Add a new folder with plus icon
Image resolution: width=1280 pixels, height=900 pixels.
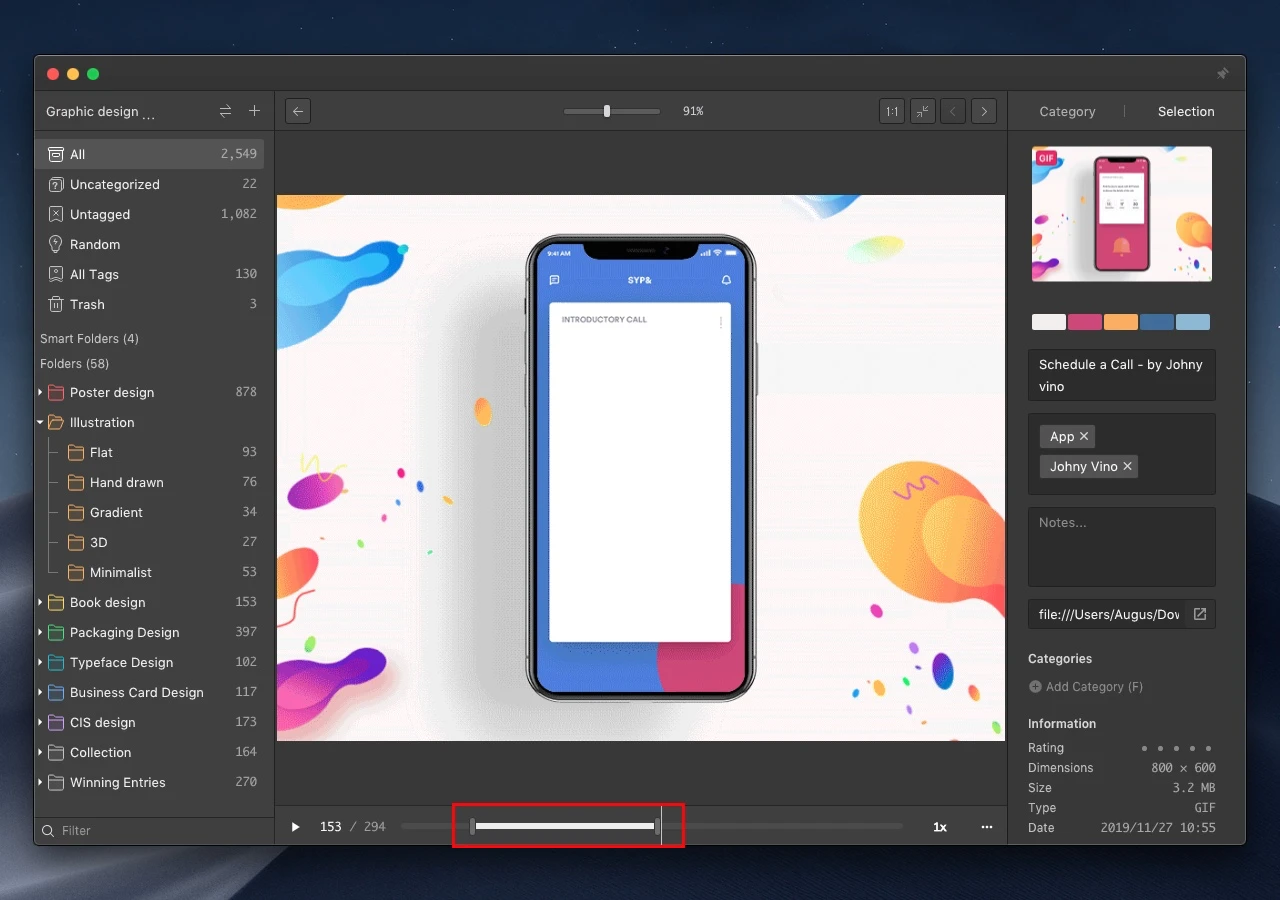click(254, 111)
